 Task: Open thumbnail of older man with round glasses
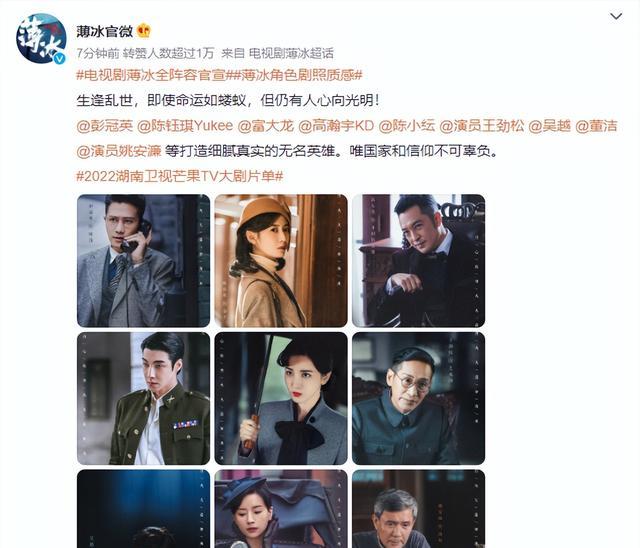coord(419,398)
